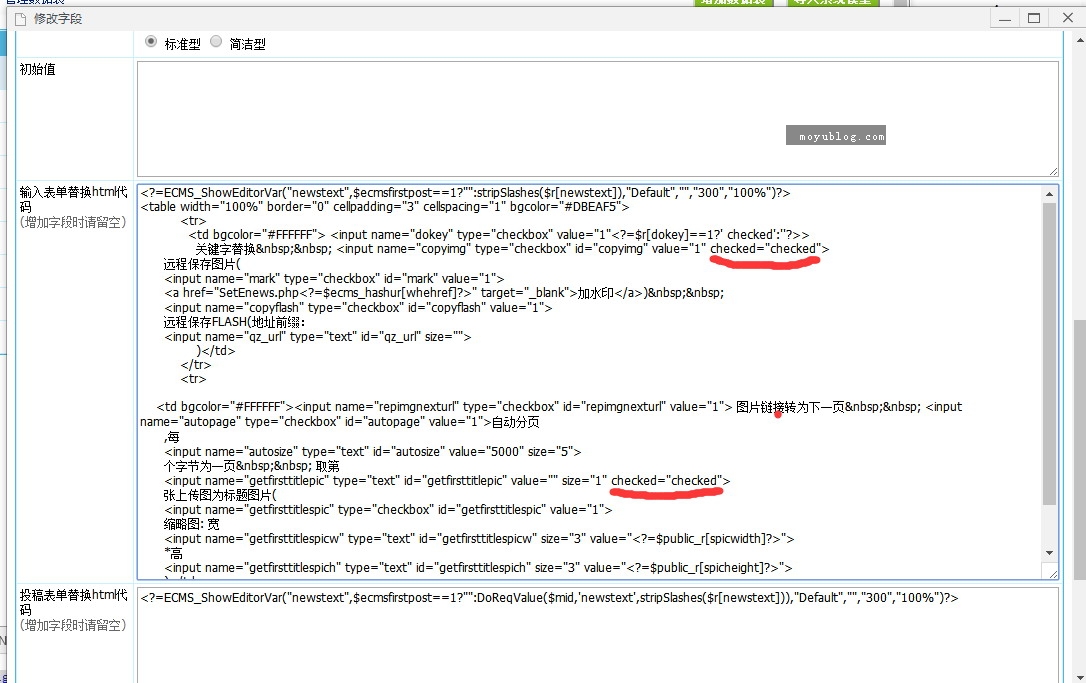Click the html code box scroll-down arrow

pyautogui.click(x=1049, y=552)
